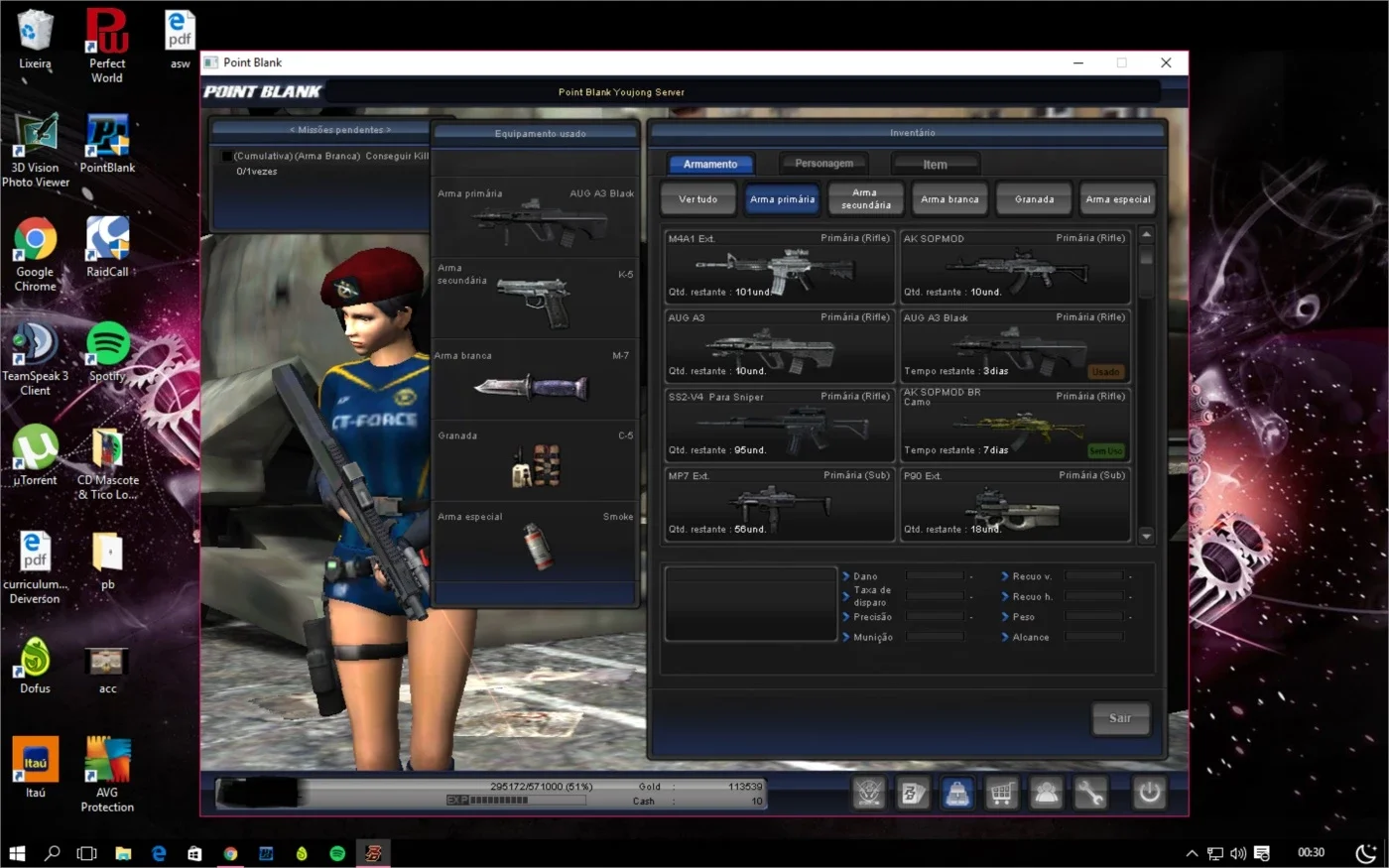Screen dimensions: 1389x868
Task: Click inventory scrollbar down arrow
Action: tap(1146, 536)
